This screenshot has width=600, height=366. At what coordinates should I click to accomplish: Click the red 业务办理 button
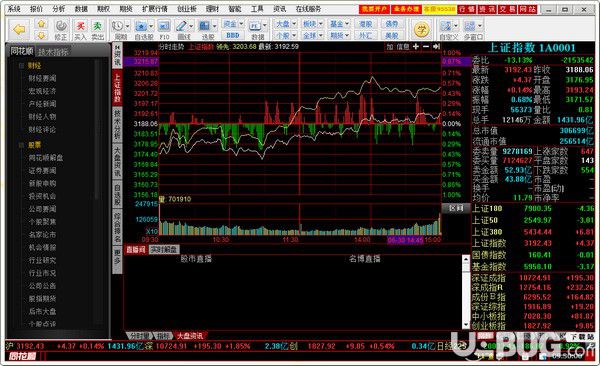tap(406, 9)
